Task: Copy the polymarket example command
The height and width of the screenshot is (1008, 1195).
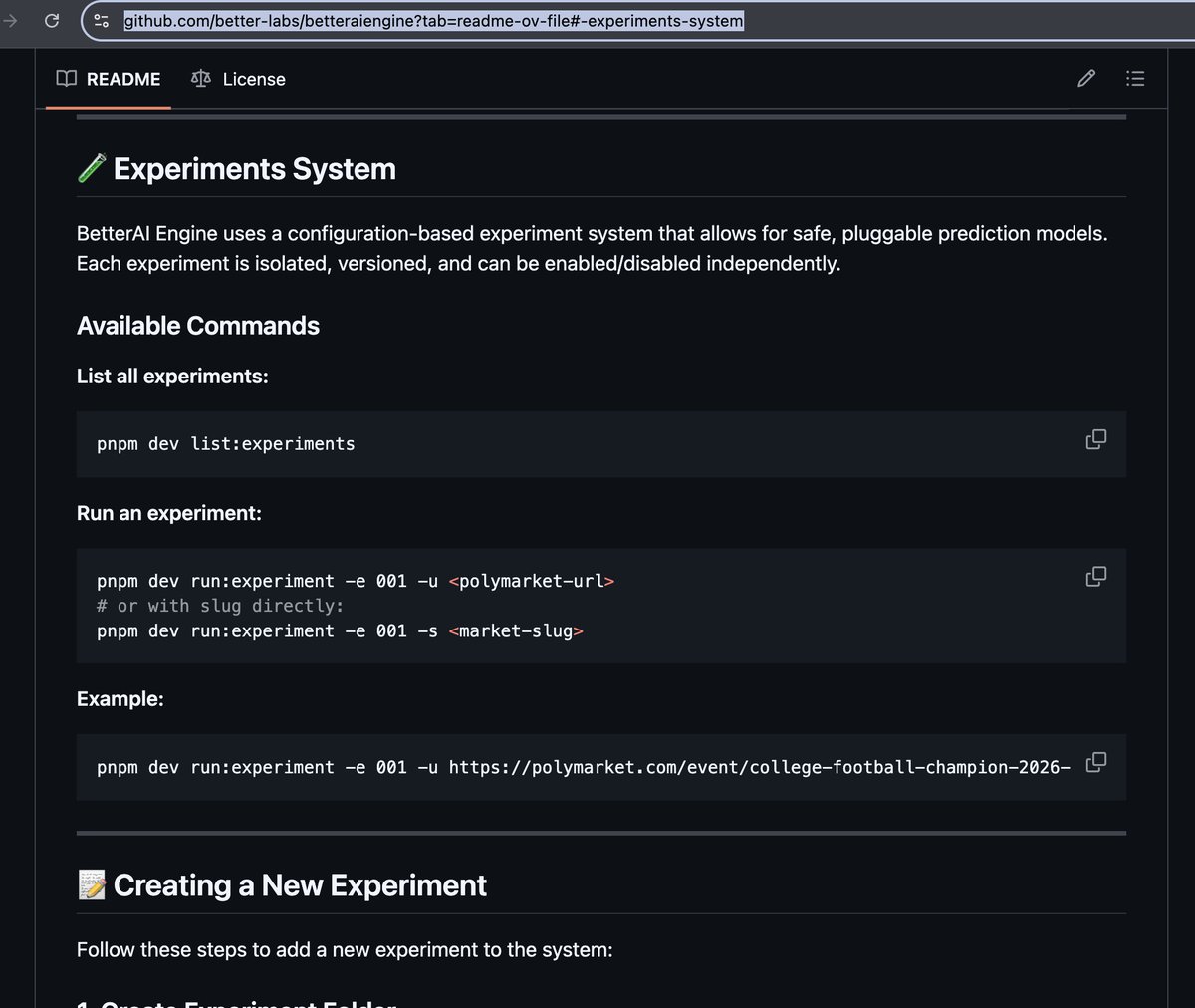Action: point(1095,762)
